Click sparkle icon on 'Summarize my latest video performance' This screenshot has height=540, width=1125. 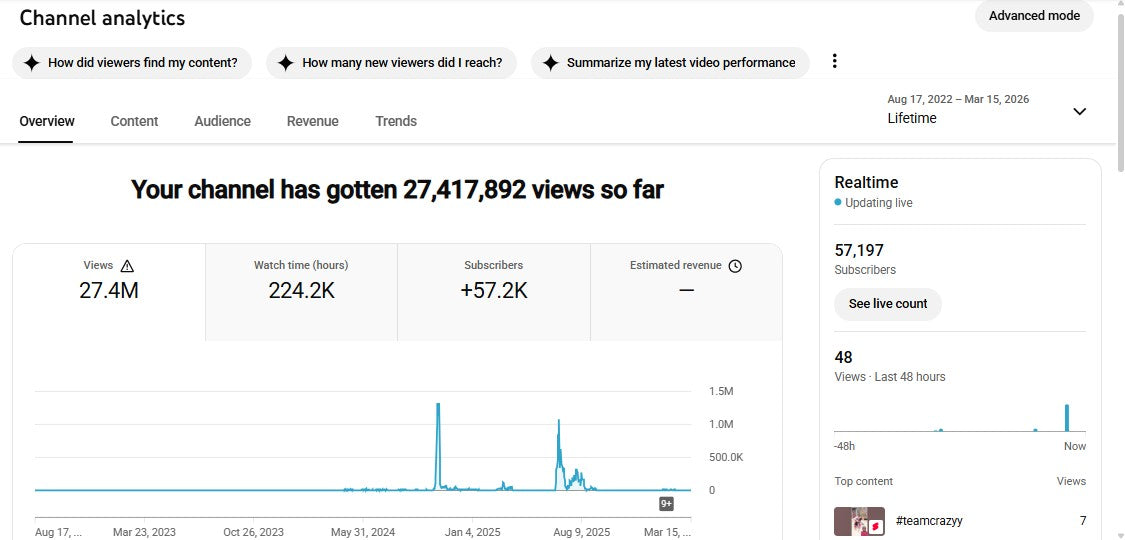pyautogui.click(x=550, y=63)
